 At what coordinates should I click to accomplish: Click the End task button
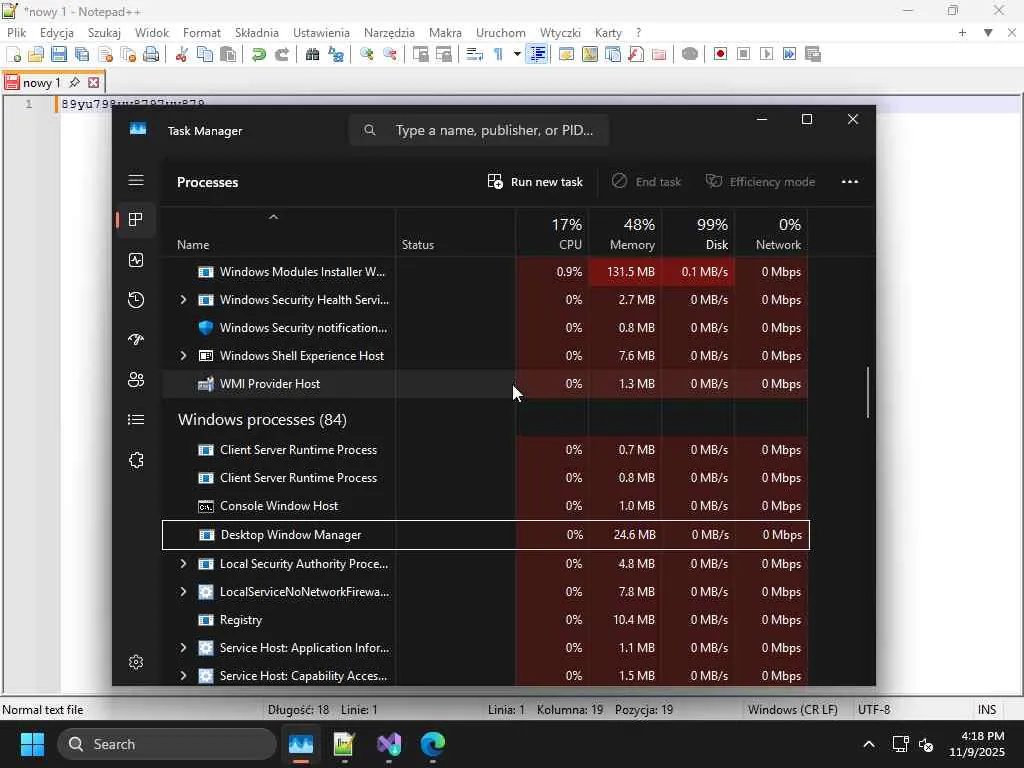pyautogui.click(x=646, y=182)
